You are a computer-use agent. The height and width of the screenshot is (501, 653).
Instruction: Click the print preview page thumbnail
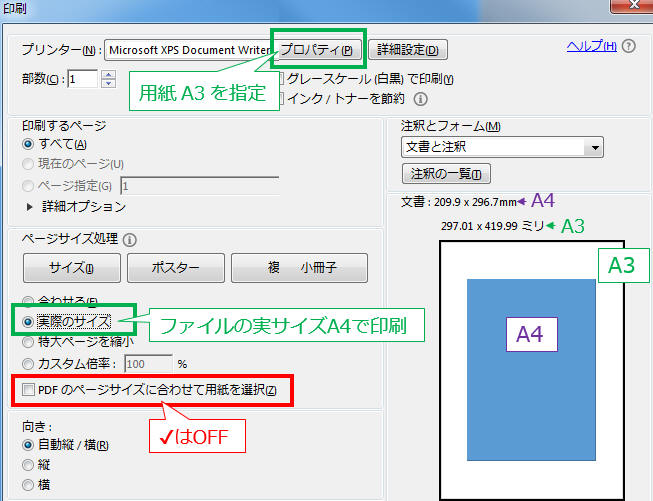[532, 370]
